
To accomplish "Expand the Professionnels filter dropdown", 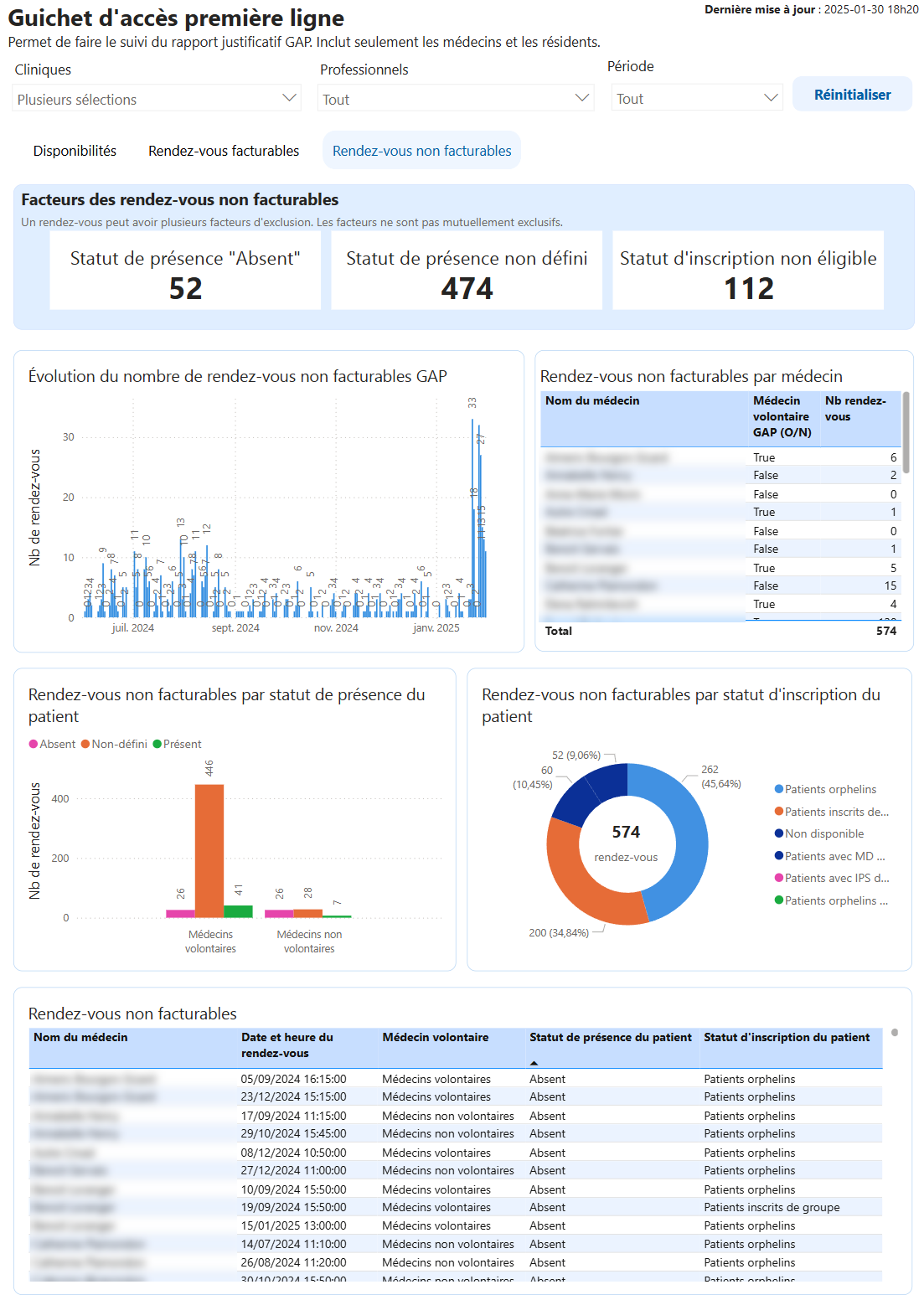I will click(457, 99).
